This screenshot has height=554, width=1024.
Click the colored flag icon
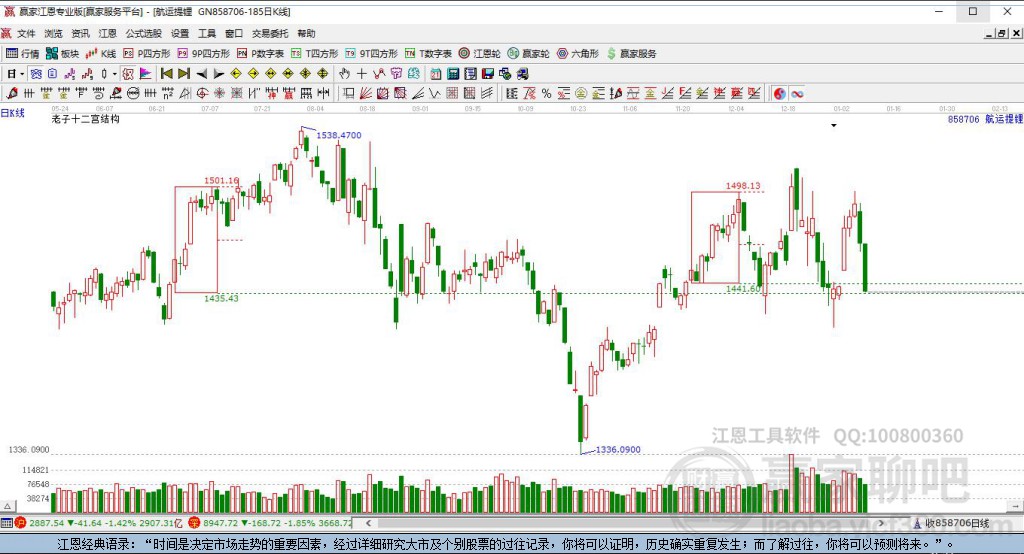(x=145, y=74)
